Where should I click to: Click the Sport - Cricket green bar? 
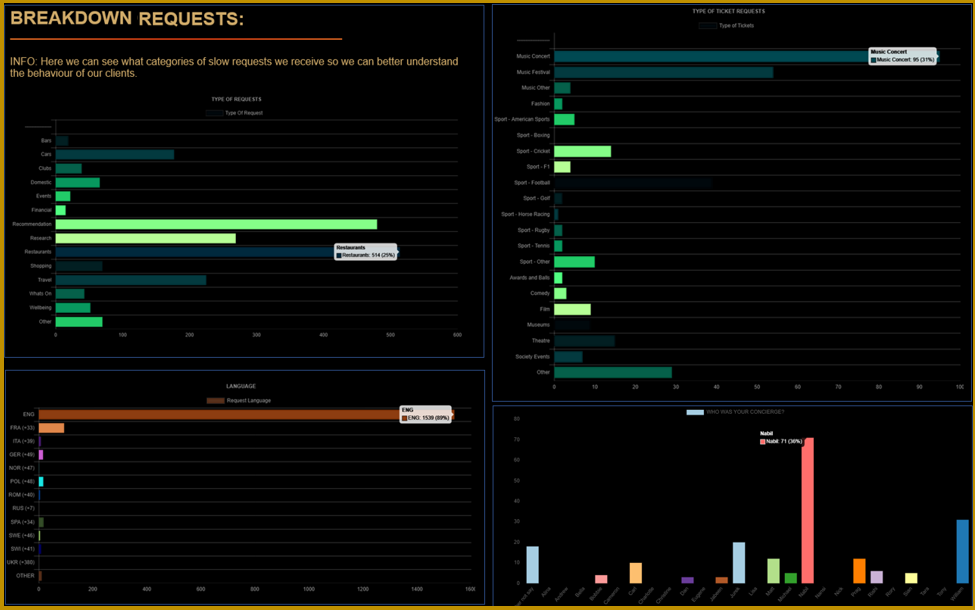click(585, 150)
